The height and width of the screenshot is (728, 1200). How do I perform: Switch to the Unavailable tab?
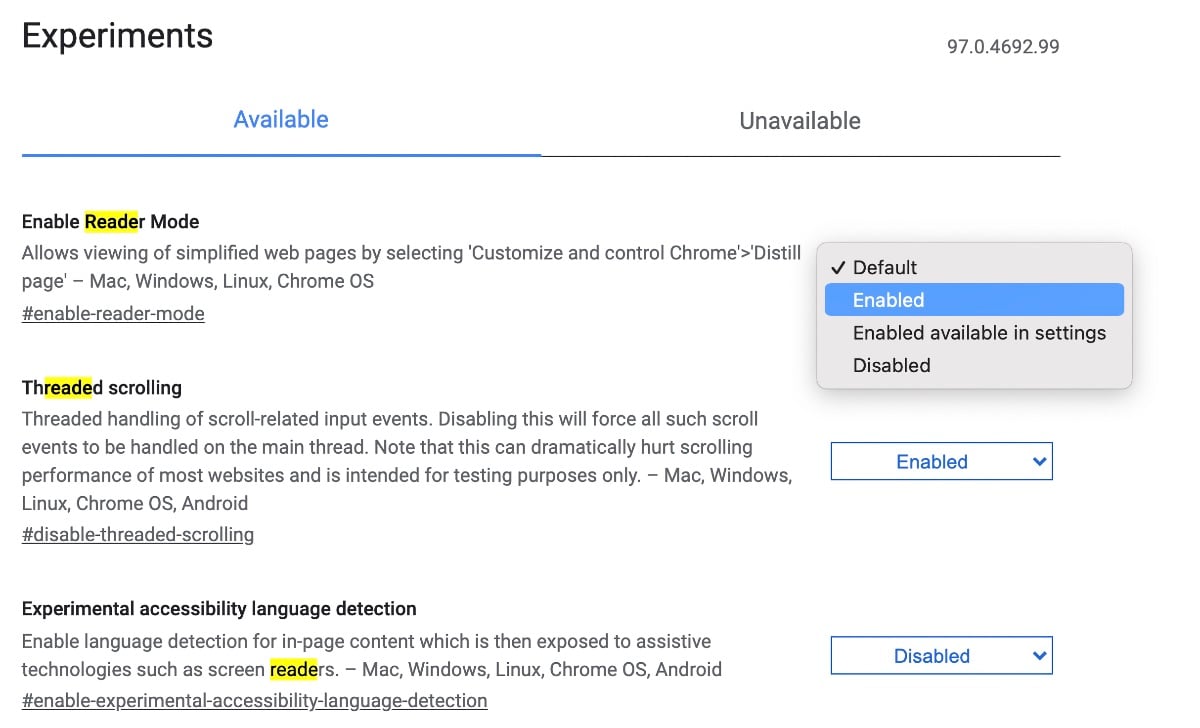tap(800, 121)
